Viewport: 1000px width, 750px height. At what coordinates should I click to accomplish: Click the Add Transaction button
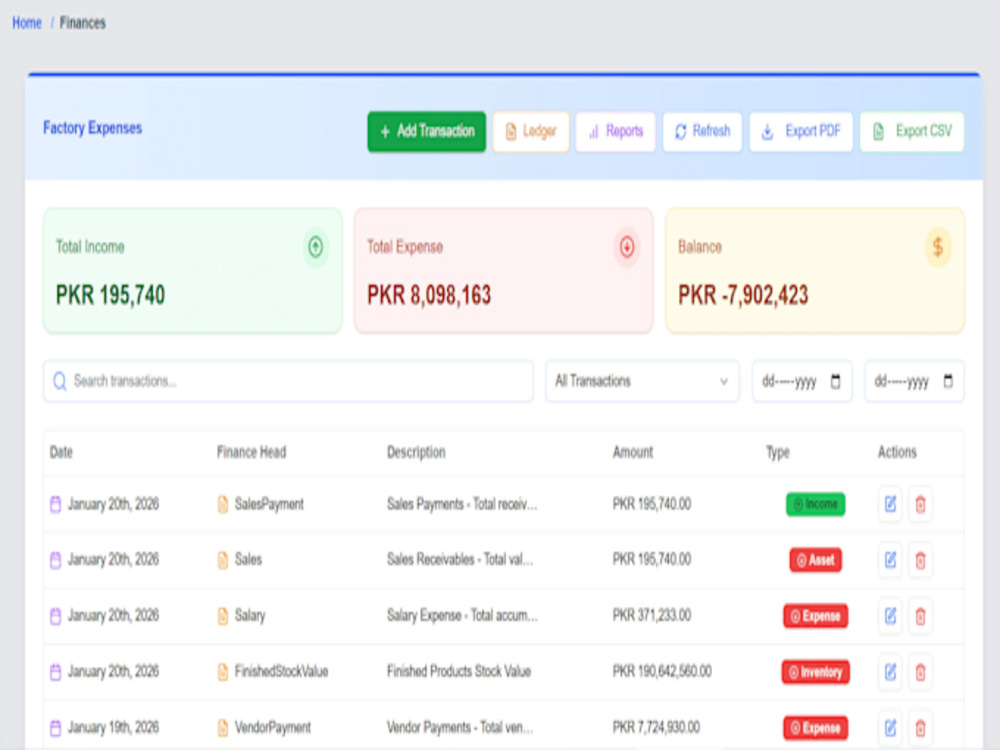(x=427, y=131)
